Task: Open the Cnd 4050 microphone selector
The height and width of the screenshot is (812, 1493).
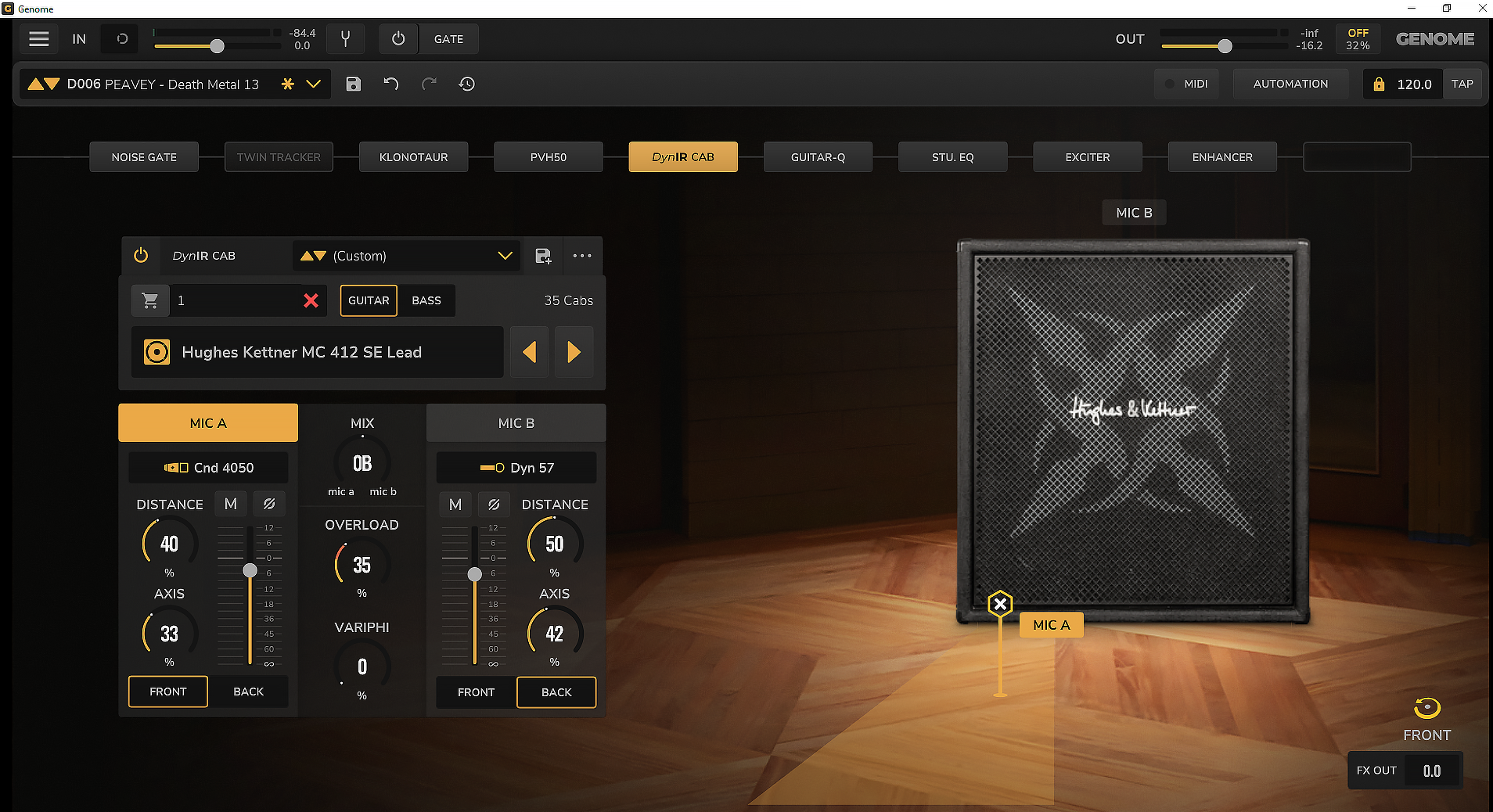Action: (x=208, y=468)
